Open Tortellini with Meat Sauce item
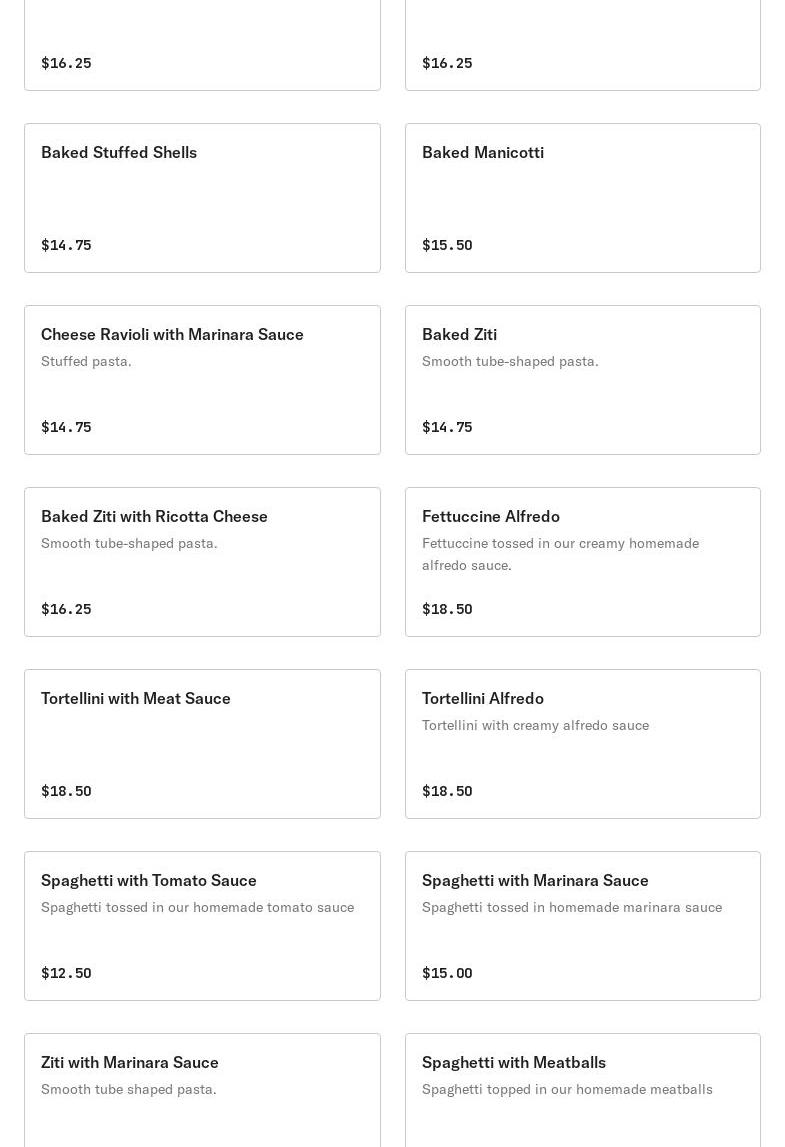The image size is (785, 1147). 136,699
